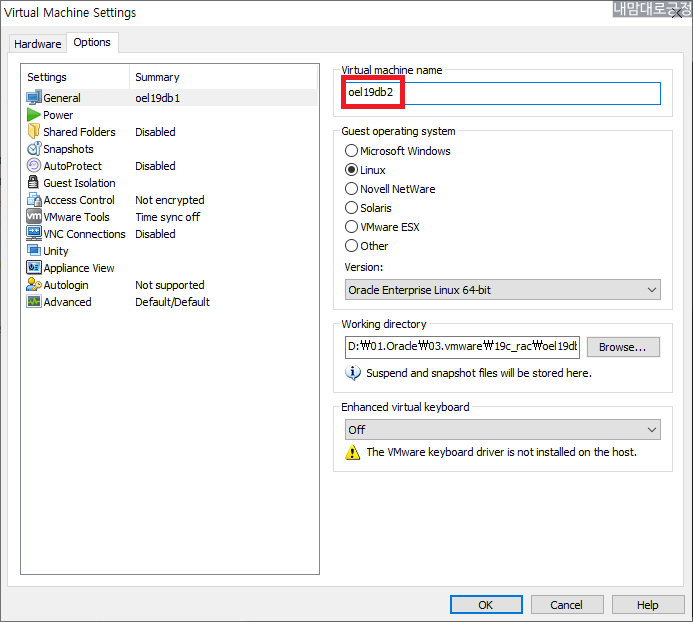Image resolution: width=693 pixels, height=622 pixels.
Task: Select the Guest Isolation row label
Action: (79, 183)
